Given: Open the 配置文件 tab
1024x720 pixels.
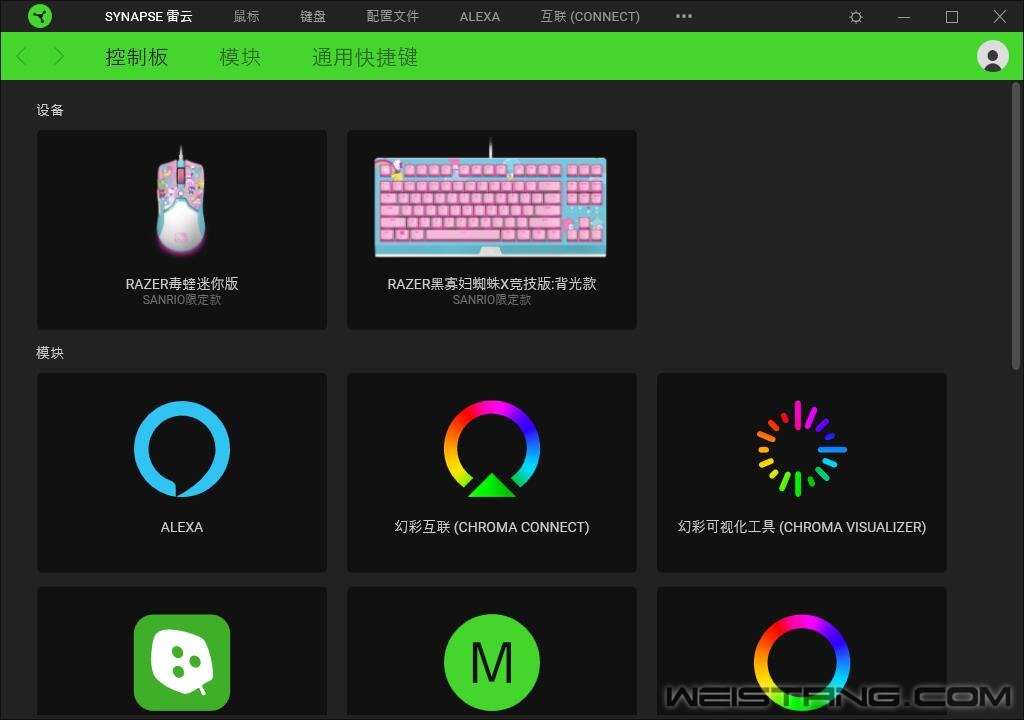Looking at the screenshot, I should (x=392, y=16).
